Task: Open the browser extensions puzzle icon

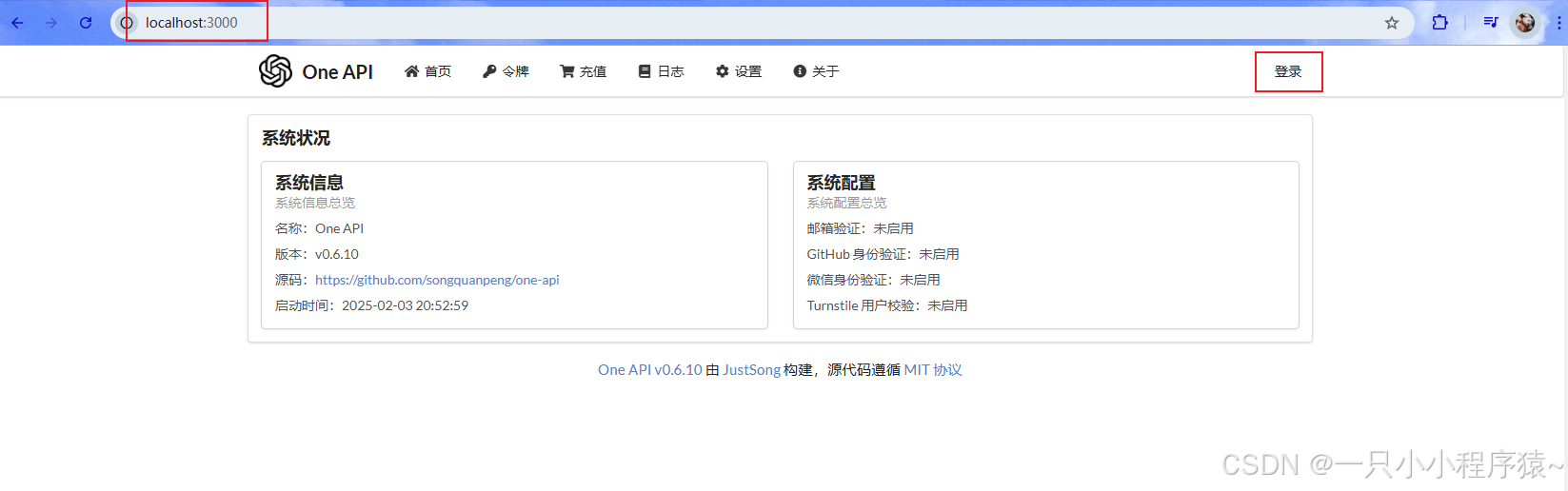Action: click(1439, 22)
